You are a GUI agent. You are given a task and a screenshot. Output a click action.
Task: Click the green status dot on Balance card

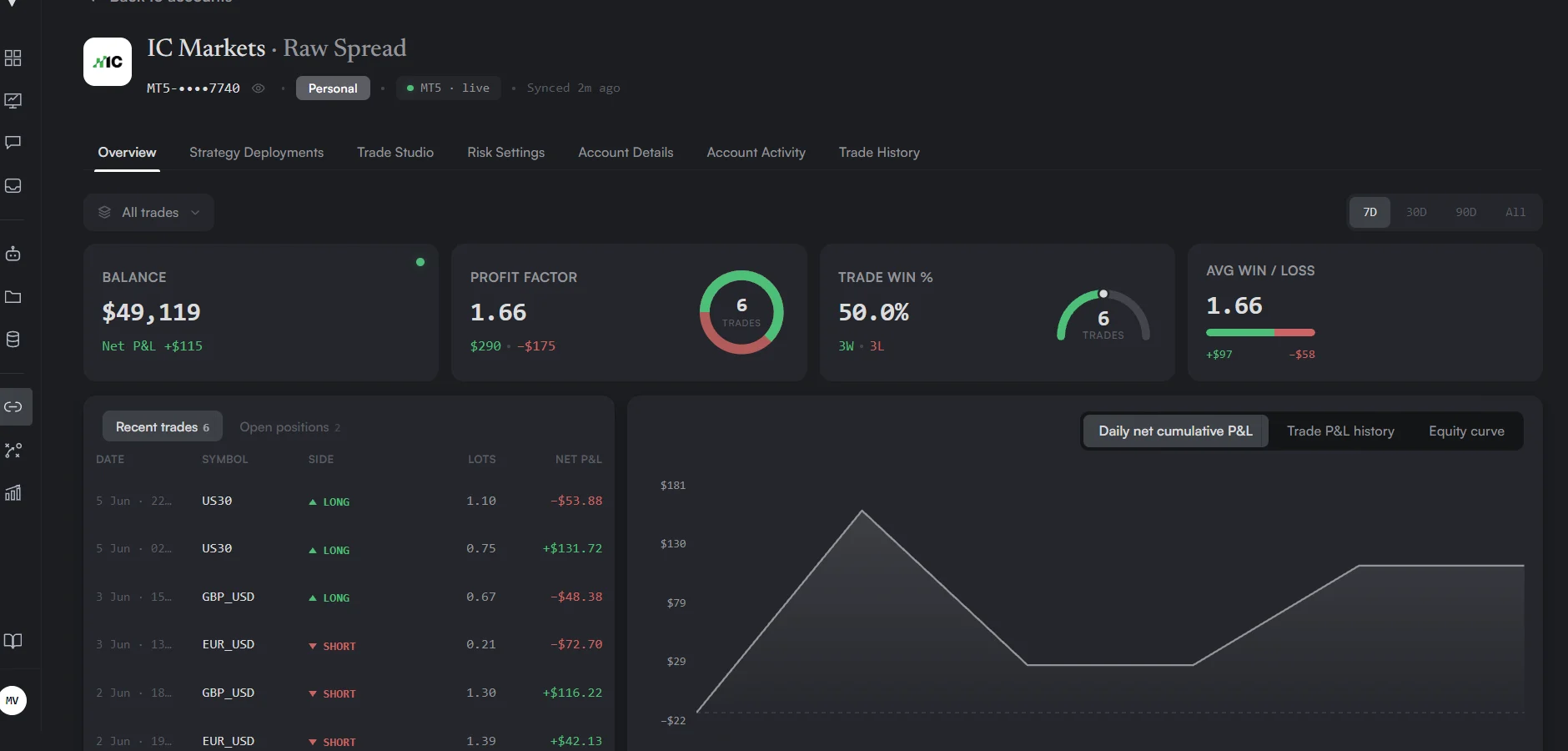[x=420, y=262]
